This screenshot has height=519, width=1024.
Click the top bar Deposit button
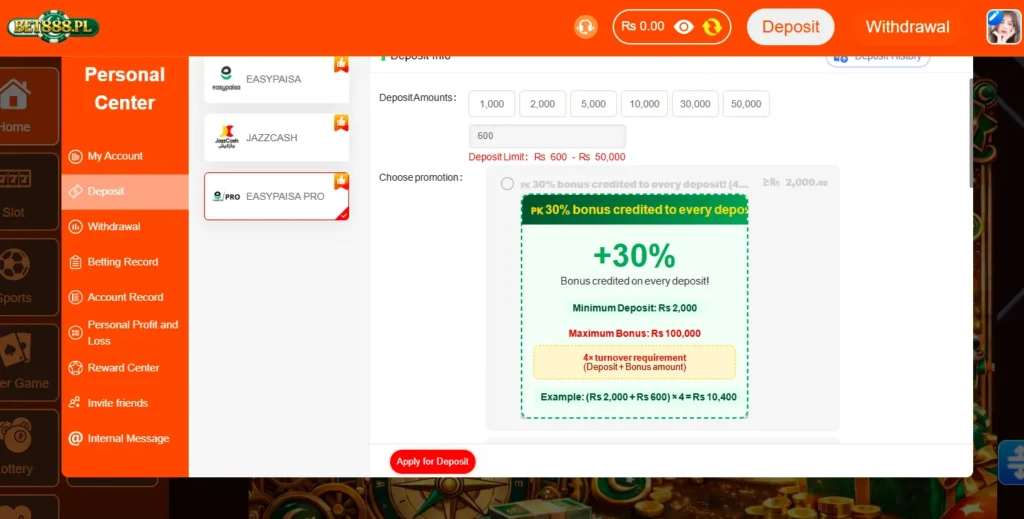coord(790,27)
